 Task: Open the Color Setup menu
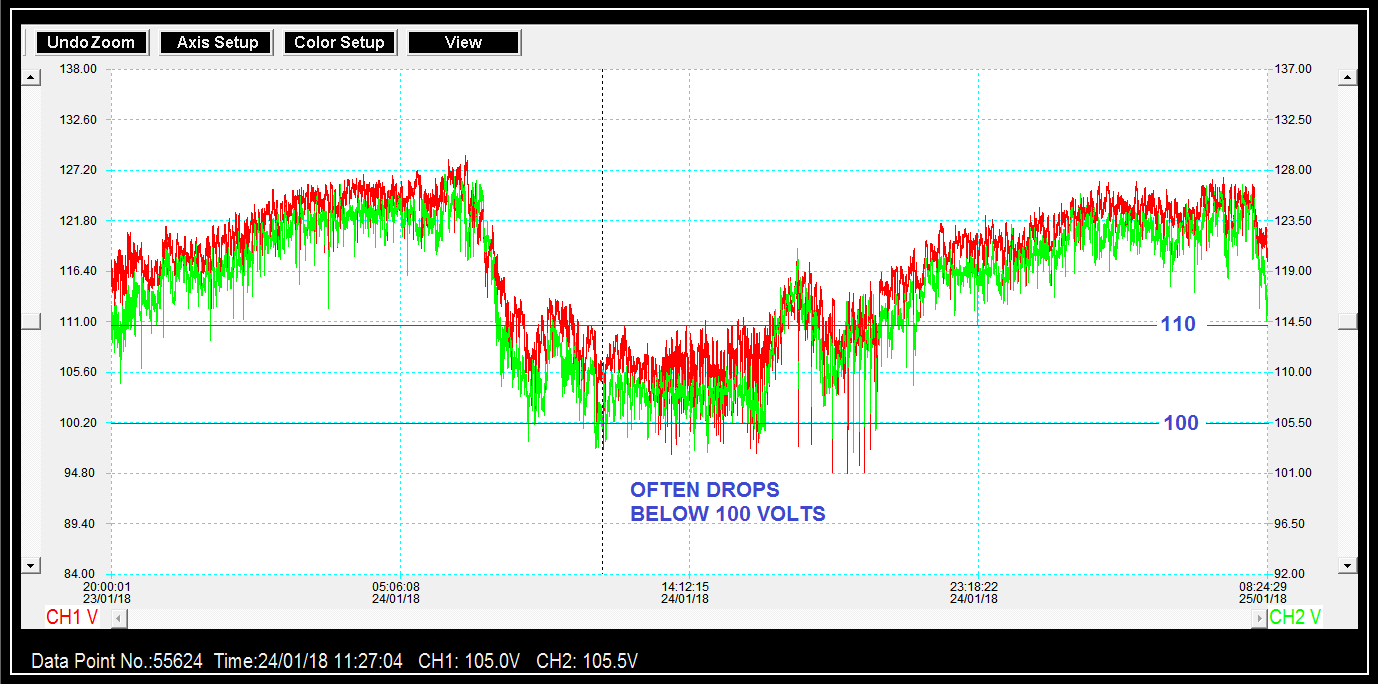[x=339, y=43]
